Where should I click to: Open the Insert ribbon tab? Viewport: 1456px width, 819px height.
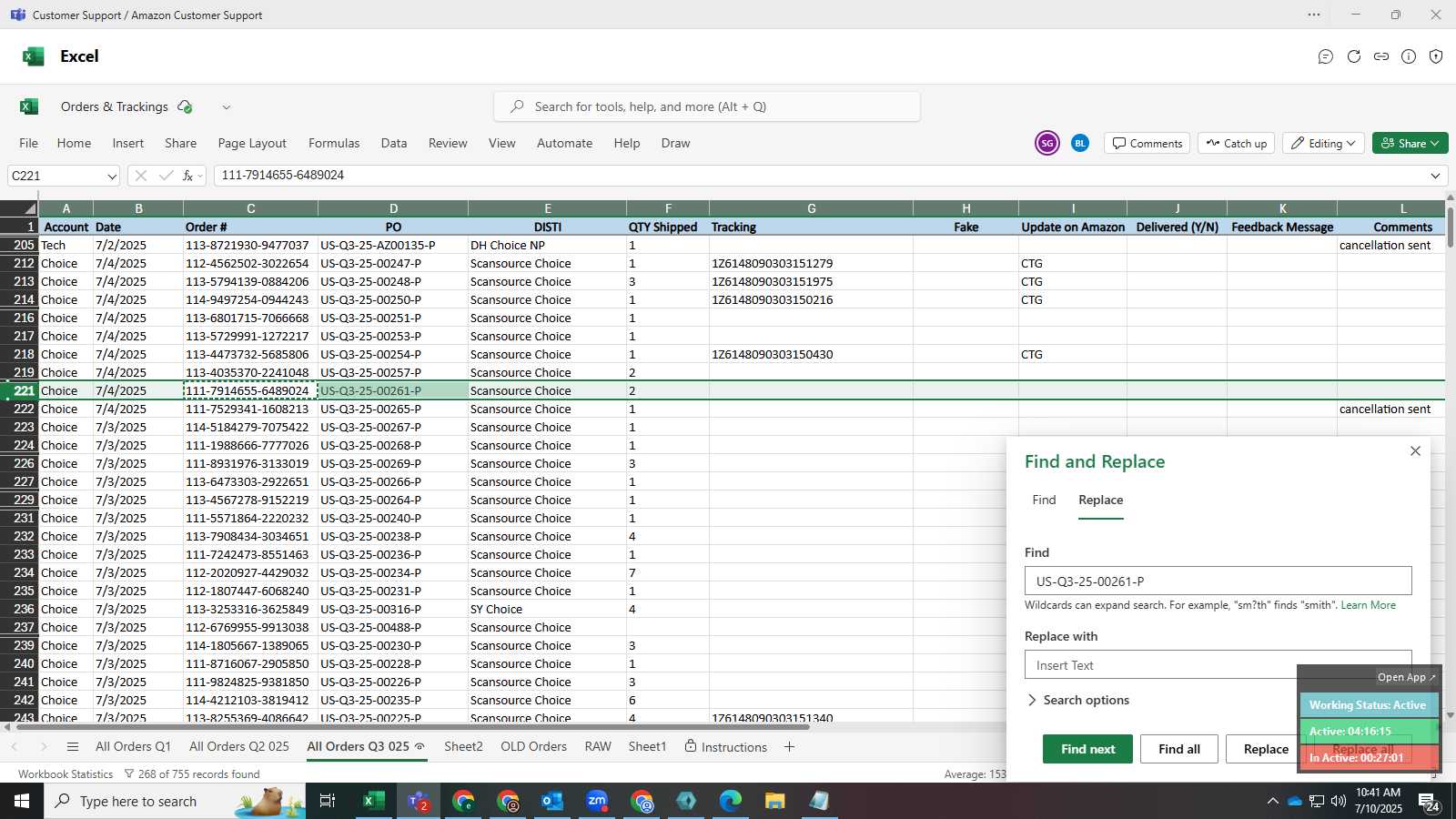pyautogui.click(x=128, y=143)
